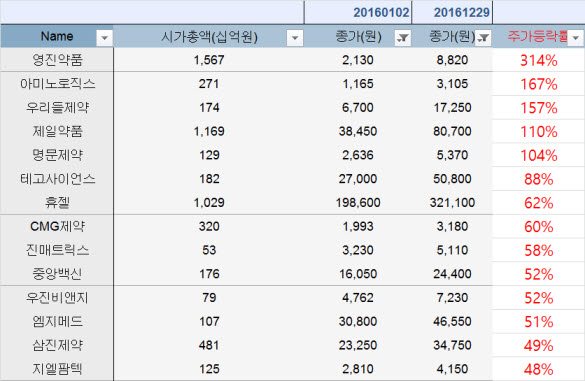
Task: Select the 320 market cap cell
Action: pyautogui.click(x=209, y=227)
